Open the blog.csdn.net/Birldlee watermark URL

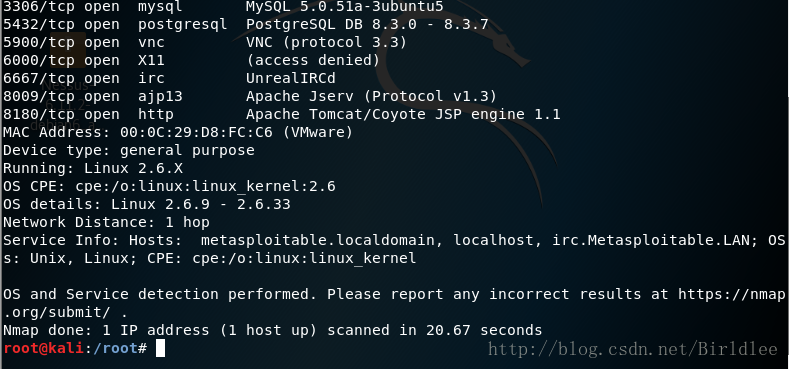634,349
